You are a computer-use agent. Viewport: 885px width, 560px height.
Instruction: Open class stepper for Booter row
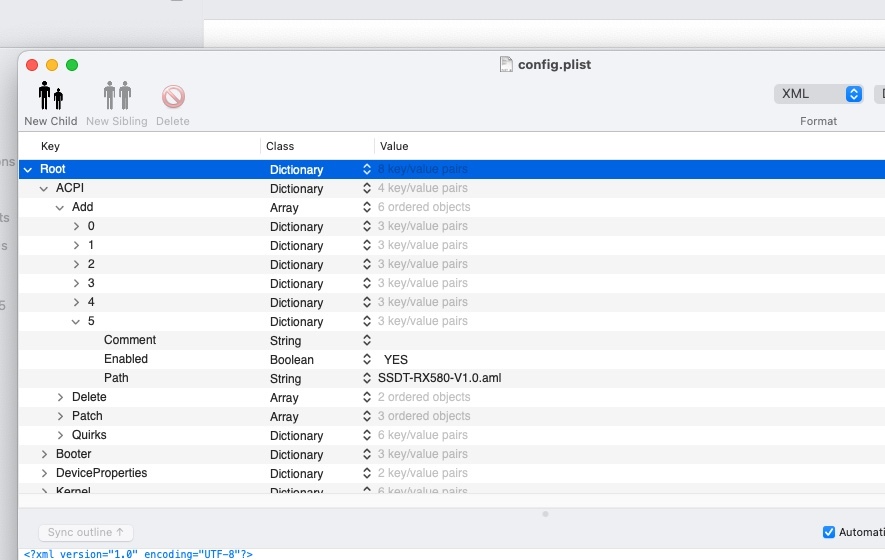pyautogui.click(x=367, y=454)
